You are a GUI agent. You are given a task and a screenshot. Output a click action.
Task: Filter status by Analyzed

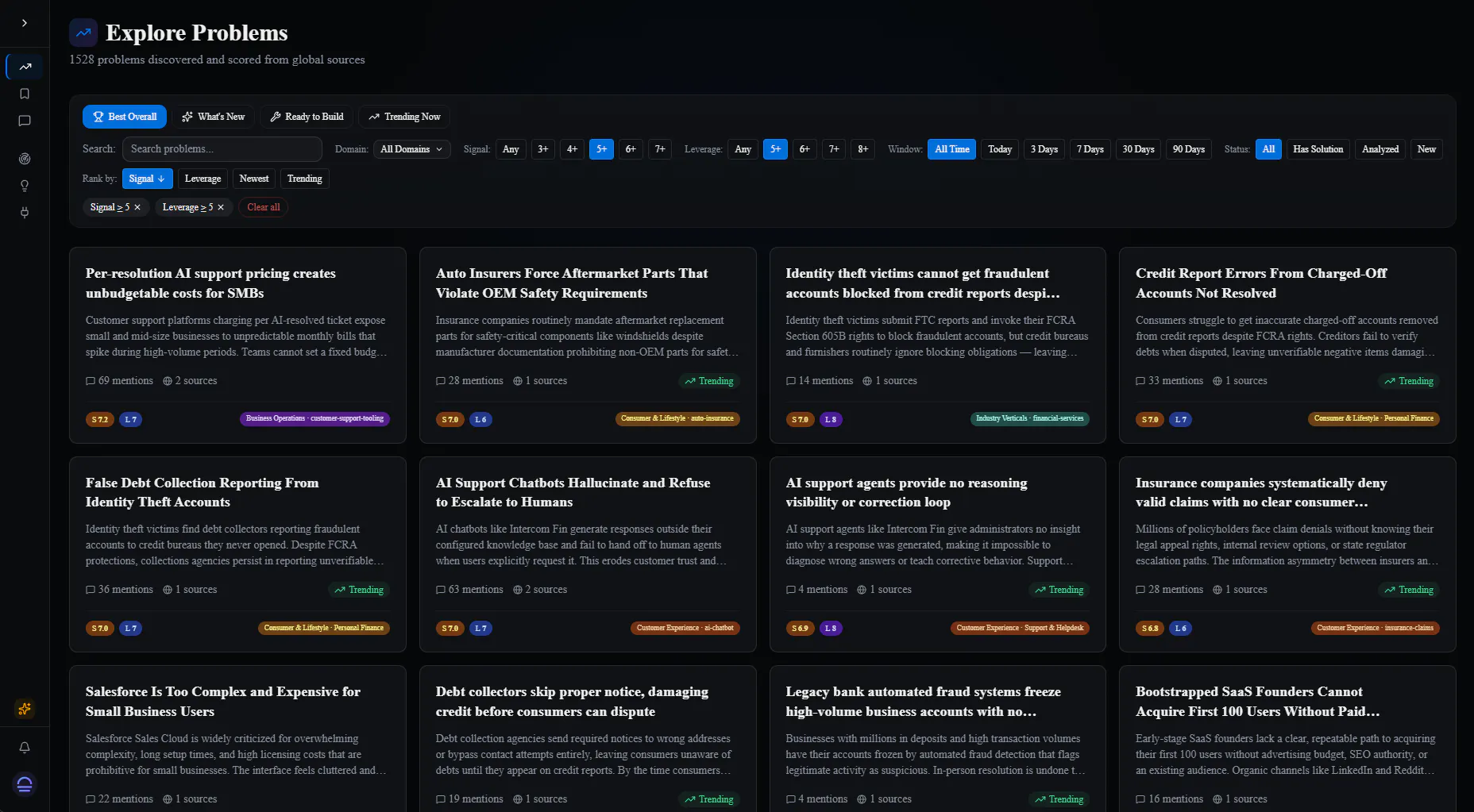click(x=1380, y=149)
